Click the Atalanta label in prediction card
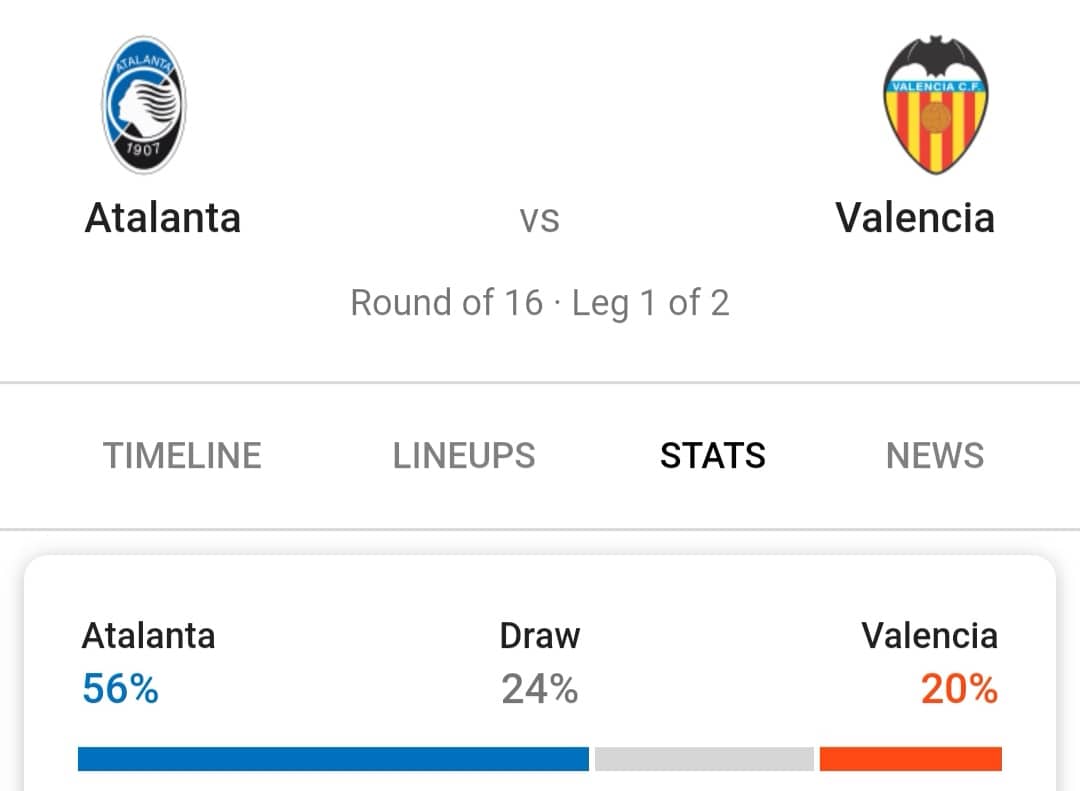The height and width of the screenshot is (791, 1080). point(148,635)
